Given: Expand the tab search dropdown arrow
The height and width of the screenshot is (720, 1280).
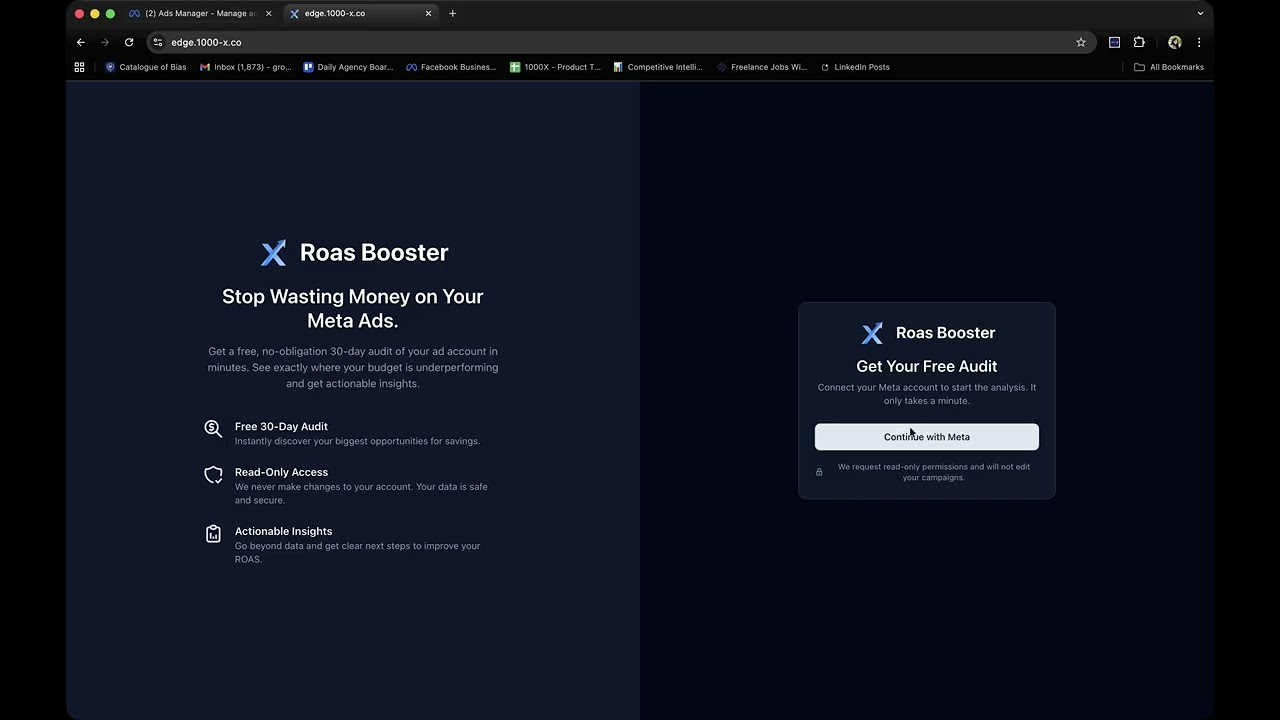Looking at the screenshot, I should point(1200,14).
